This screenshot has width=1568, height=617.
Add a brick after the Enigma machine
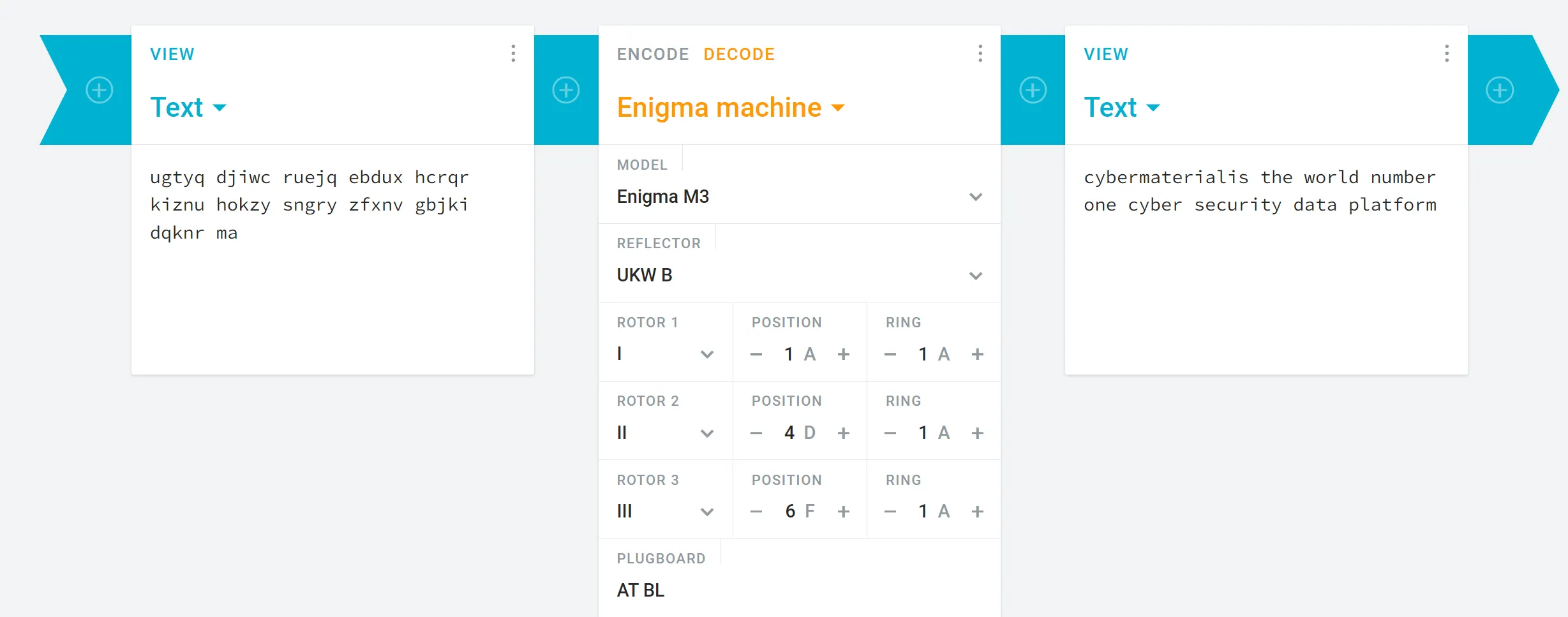[x=1033, y=90]
